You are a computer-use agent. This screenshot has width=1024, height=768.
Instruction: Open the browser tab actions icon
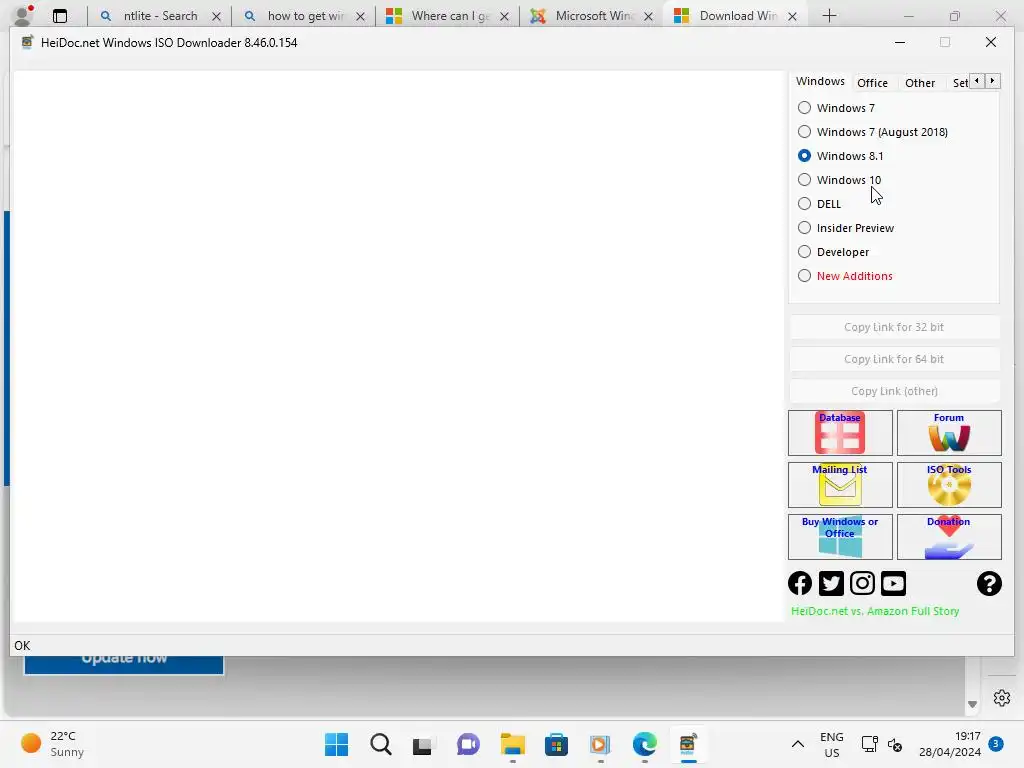(60, 16)
